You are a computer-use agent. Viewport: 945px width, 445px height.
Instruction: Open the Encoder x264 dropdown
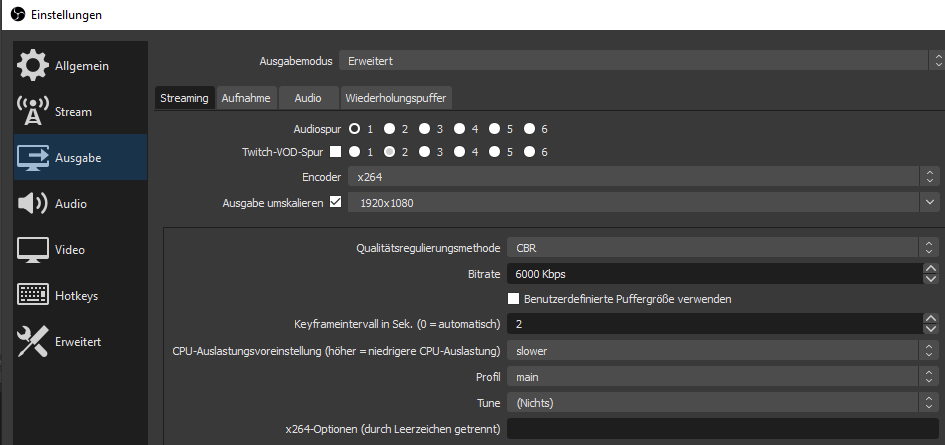(643, 177)
